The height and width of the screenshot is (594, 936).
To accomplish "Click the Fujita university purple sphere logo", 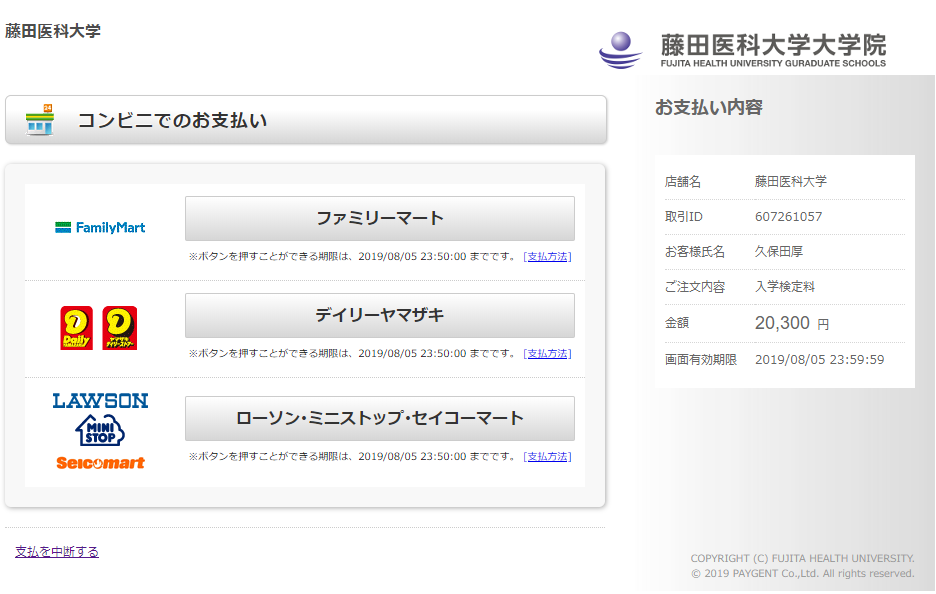I will click(x=621, y=50).
